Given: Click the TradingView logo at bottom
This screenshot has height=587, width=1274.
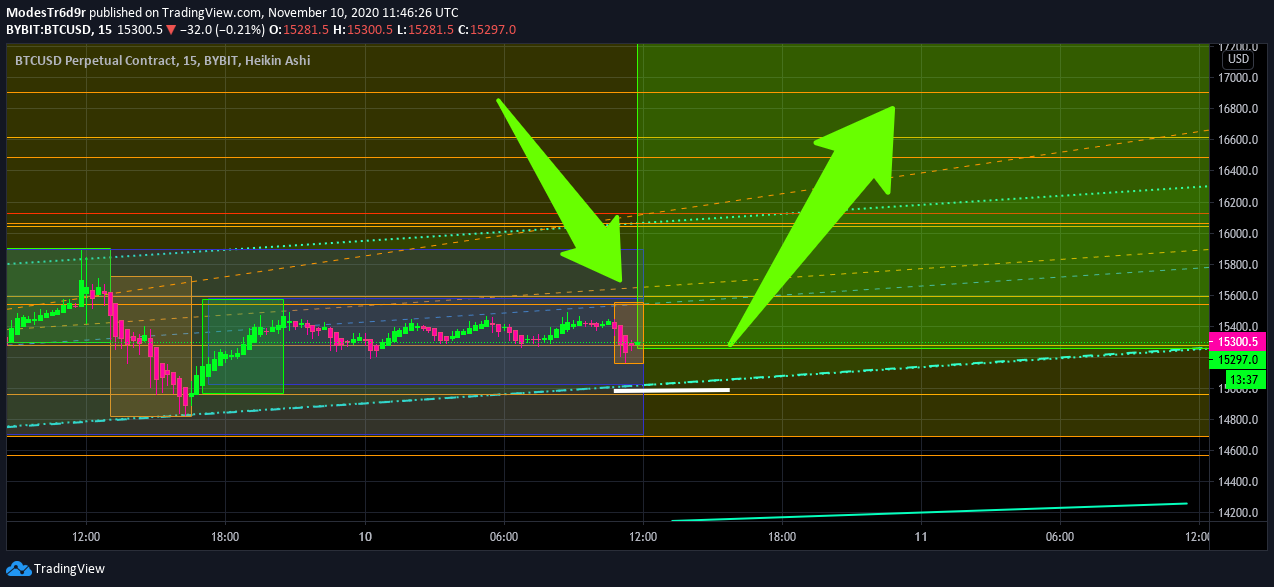Looking at the screenshot, I should (x=55, y=569).
